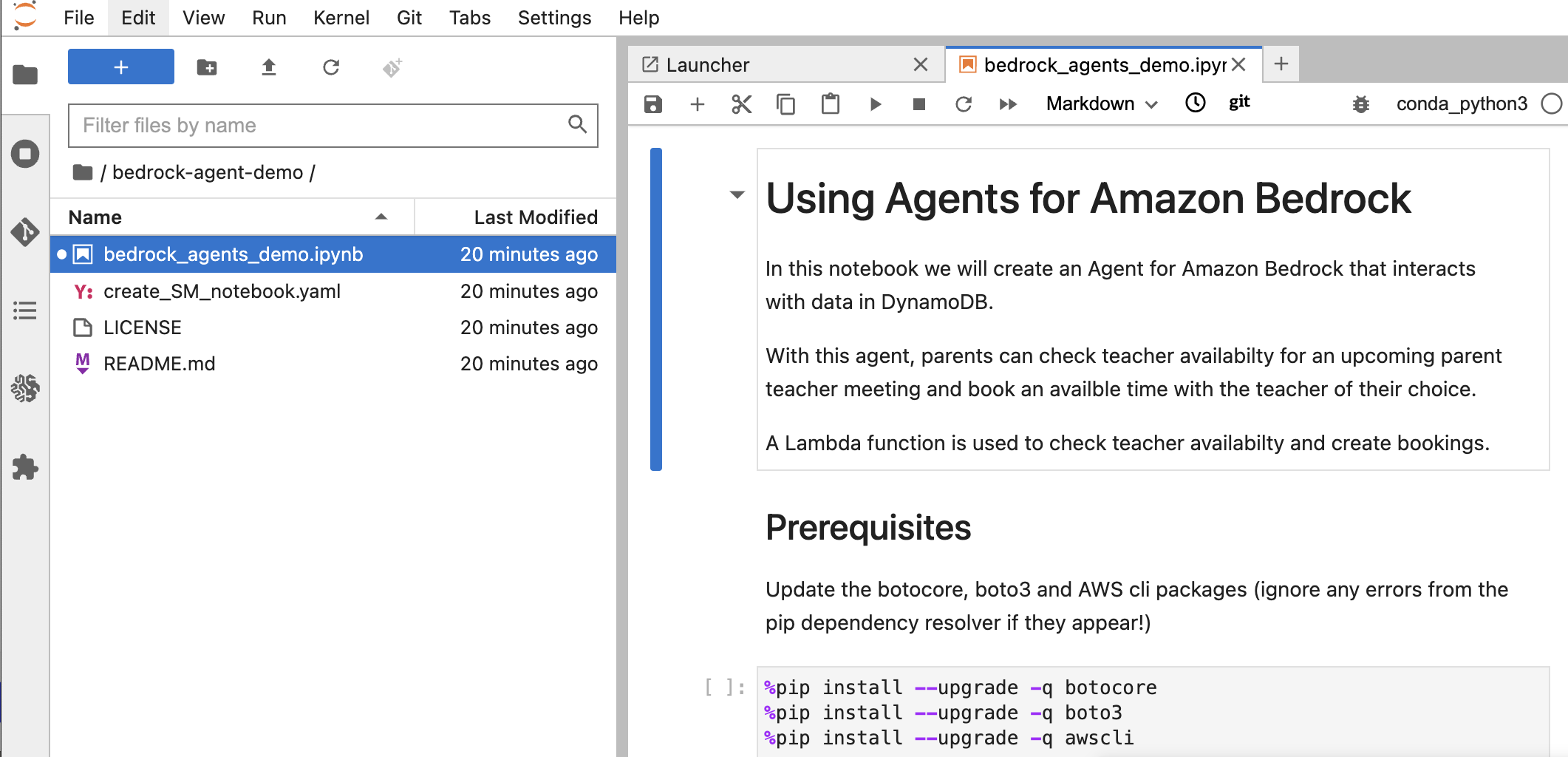The width and height of the screenshot is (1568, 757).
Task: Go to root folder icon in breadcrumb
Action: click(x=83, y=172)
